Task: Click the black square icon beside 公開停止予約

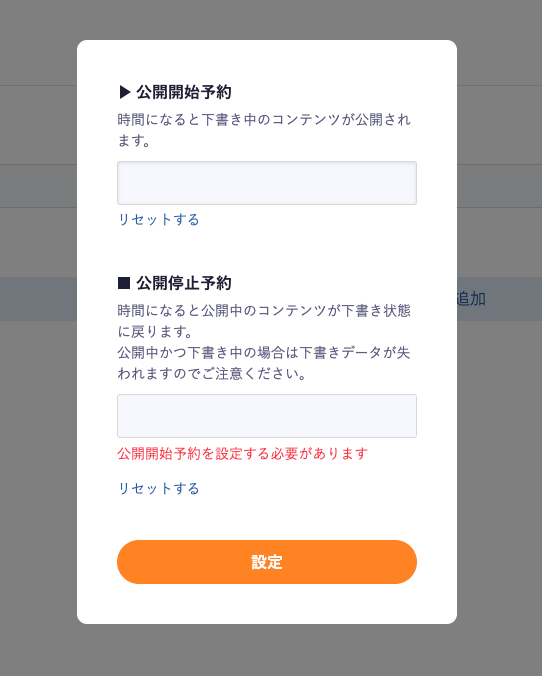Action: pyautogui.click(x=124, y=283)
